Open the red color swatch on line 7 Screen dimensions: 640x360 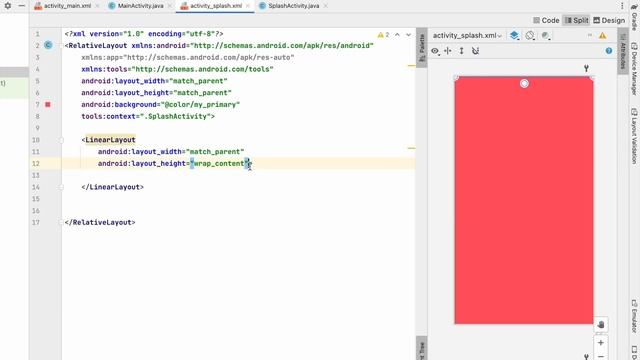tap(48, 104)
